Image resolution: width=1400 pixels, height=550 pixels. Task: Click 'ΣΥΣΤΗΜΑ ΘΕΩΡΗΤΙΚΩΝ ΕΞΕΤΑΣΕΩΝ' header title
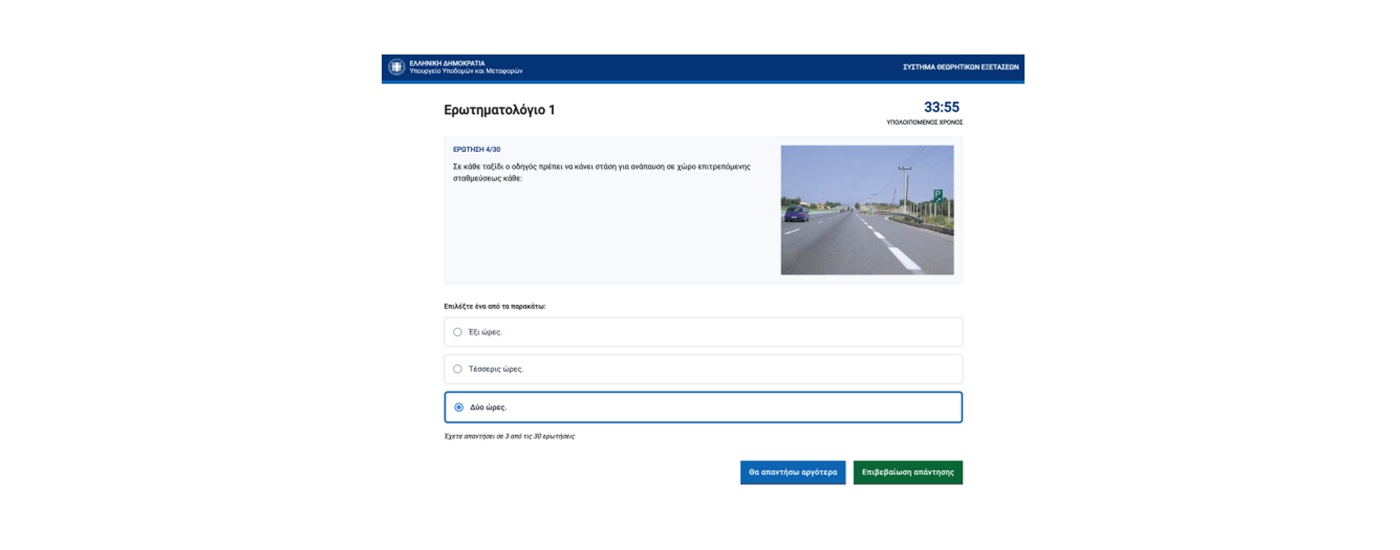[960, 67]
